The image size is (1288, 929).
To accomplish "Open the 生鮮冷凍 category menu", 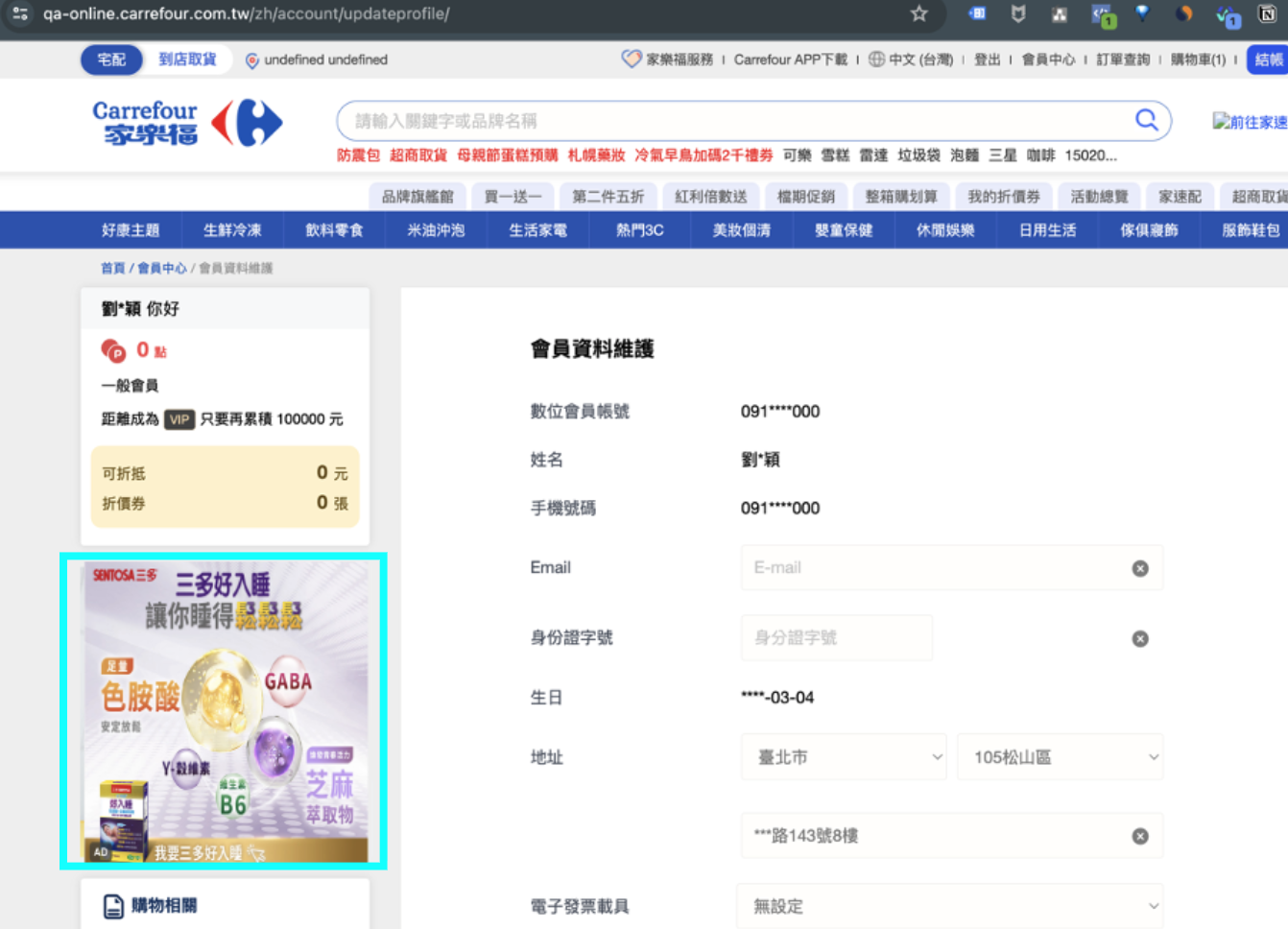I will [x=232, y=230].
